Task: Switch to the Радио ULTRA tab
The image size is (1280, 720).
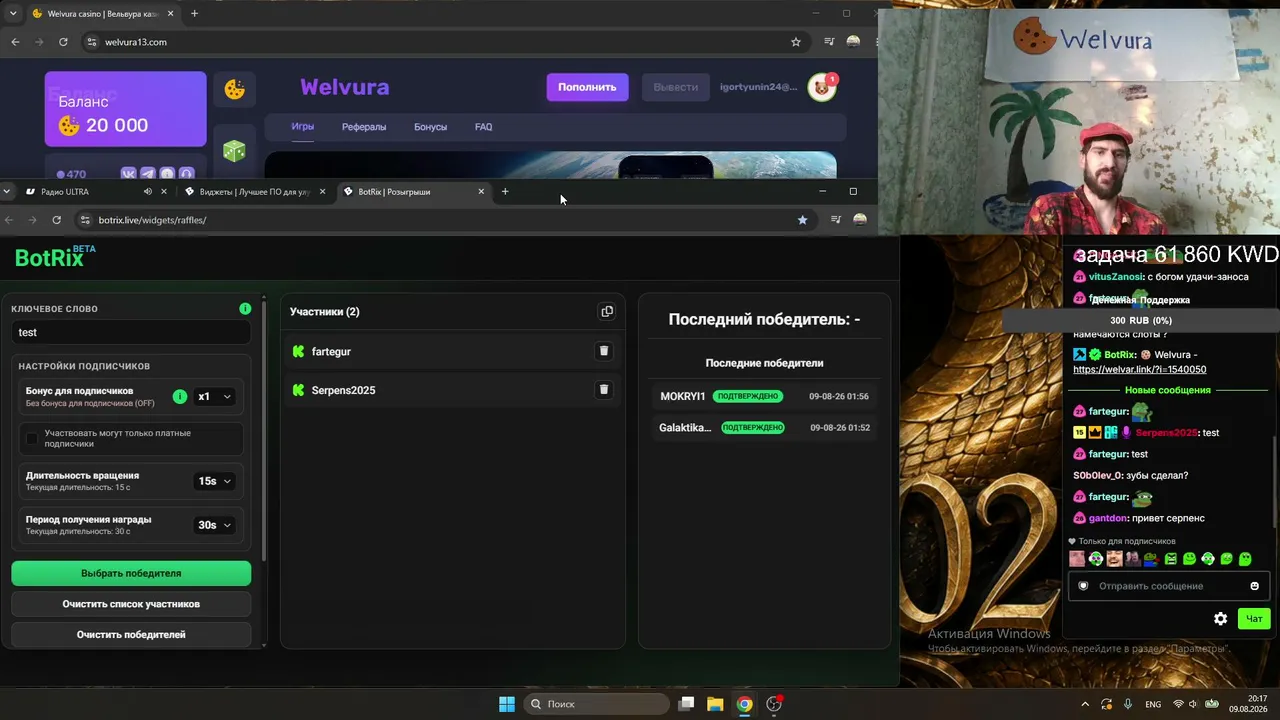Action: click(x=97, y=191)
